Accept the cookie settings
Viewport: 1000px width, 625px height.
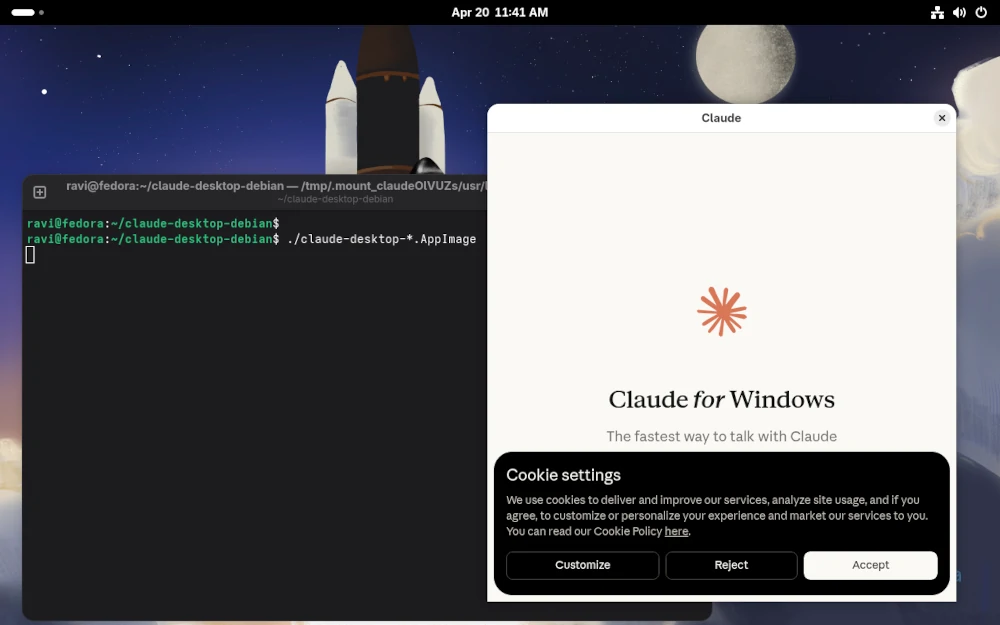tap(869, 565)
